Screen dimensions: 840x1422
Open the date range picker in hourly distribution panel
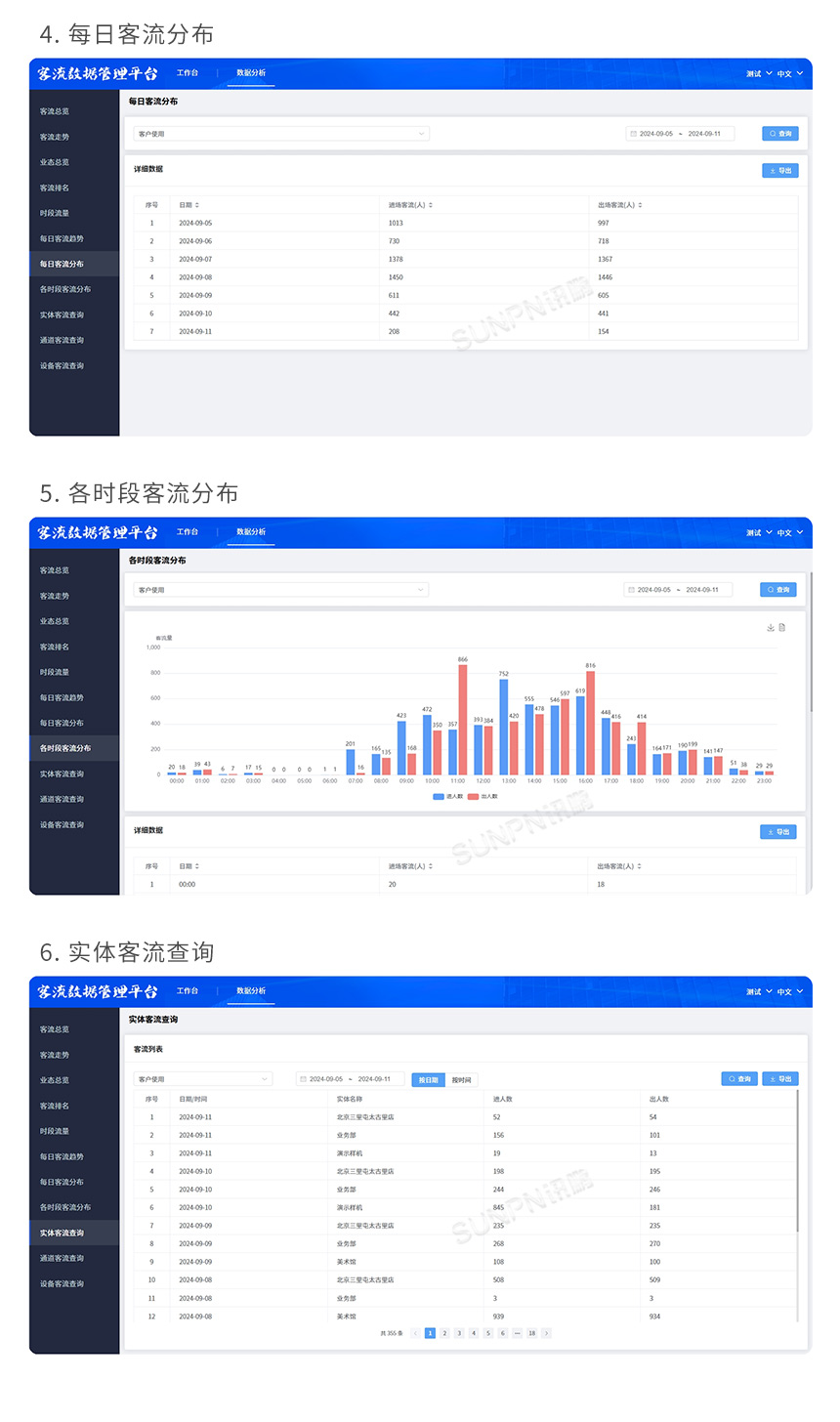(678, 590)
